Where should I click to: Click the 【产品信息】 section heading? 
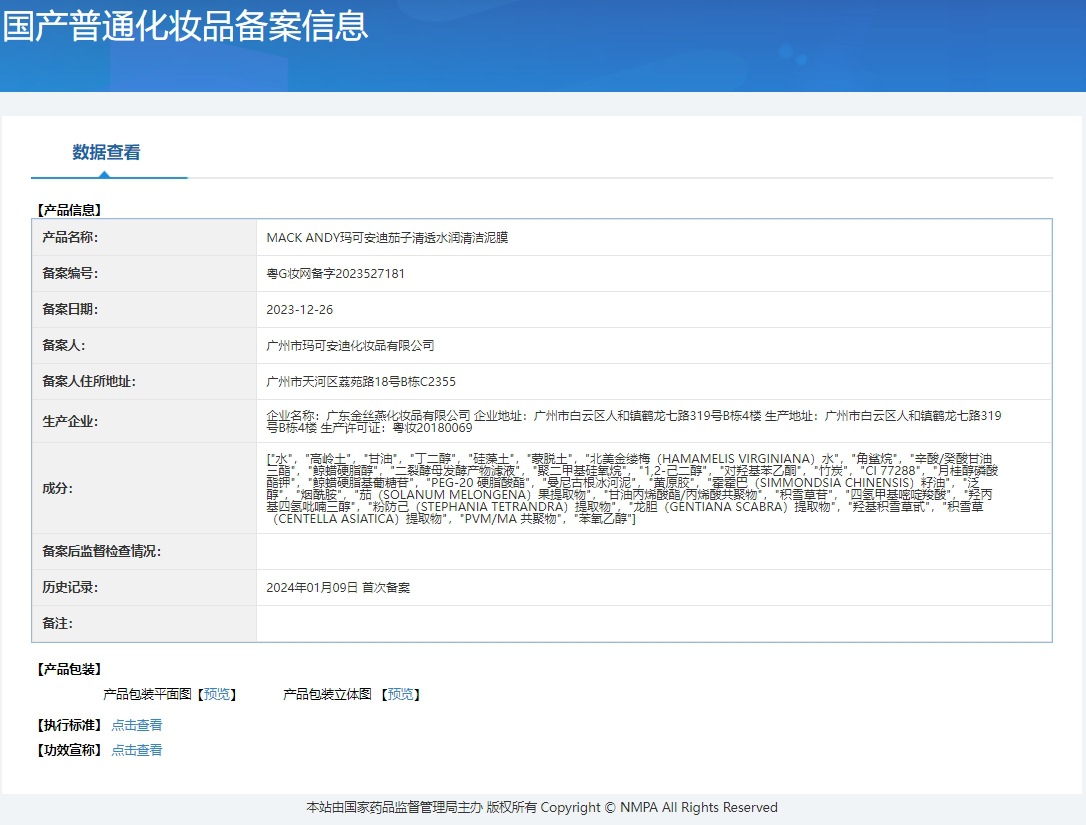pos(69,210)
